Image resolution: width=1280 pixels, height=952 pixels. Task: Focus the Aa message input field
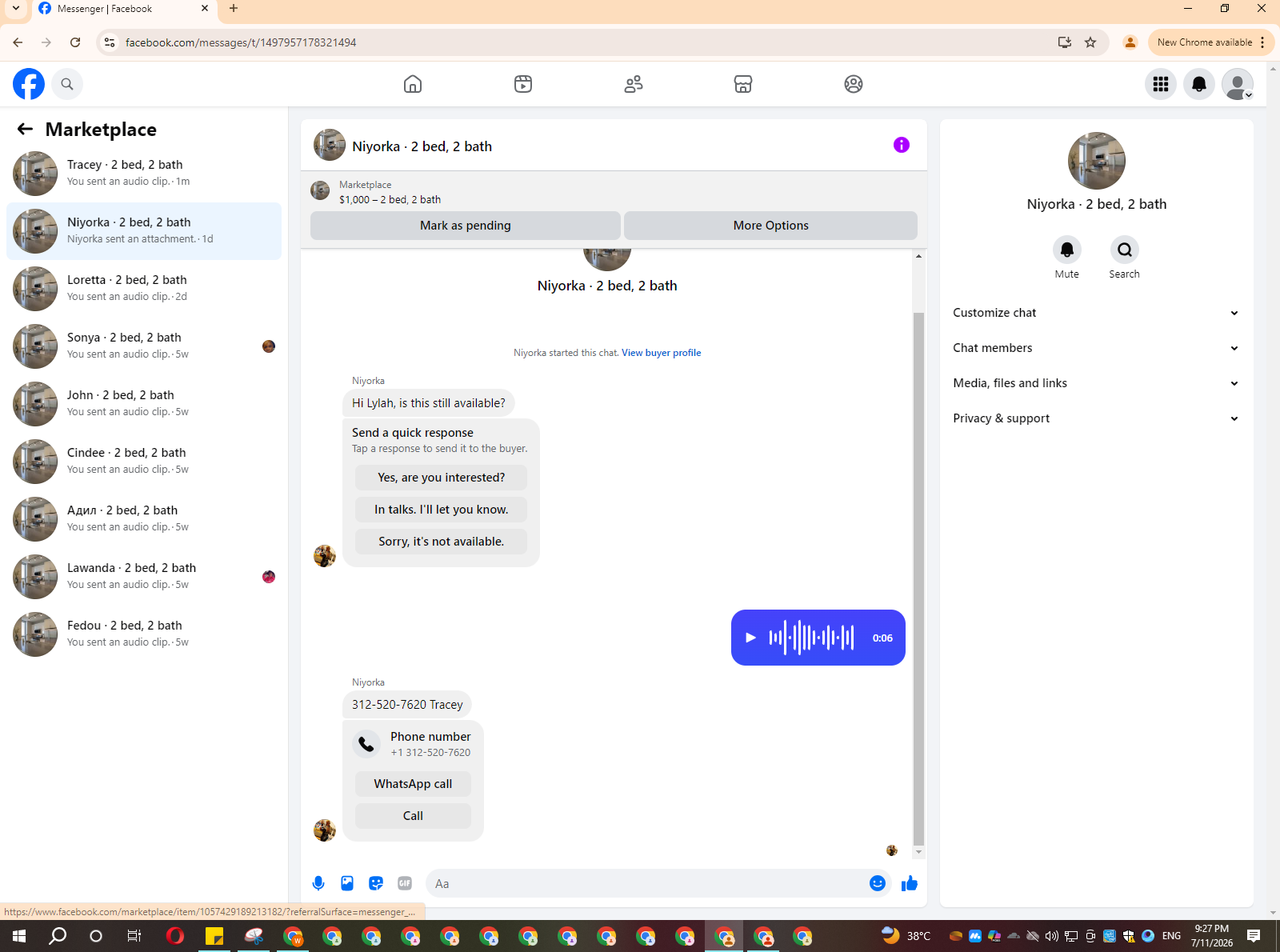tap(648, 883)
